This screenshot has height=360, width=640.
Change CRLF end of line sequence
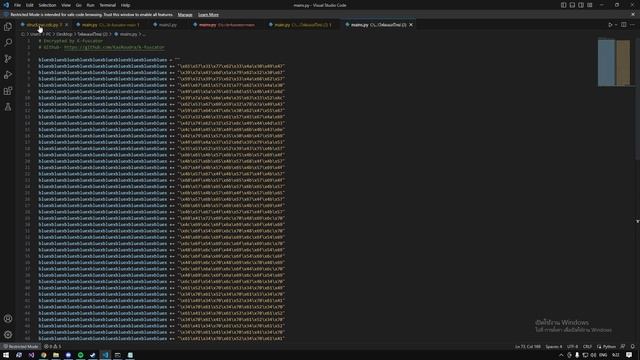(587, 347)
